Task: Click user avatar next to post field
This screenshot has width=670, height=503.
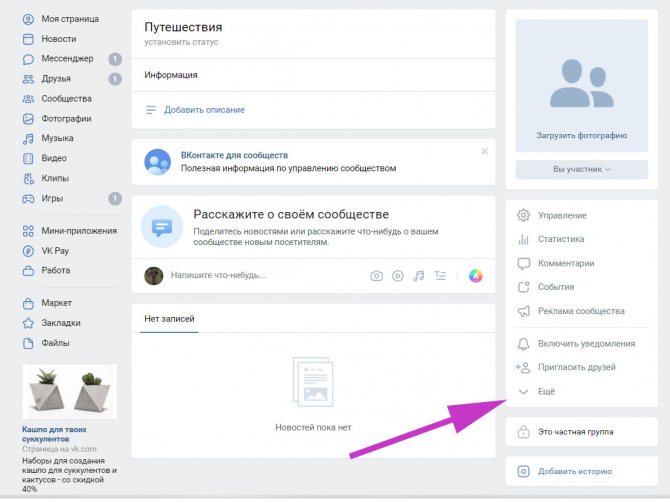Action: (153, 276)
